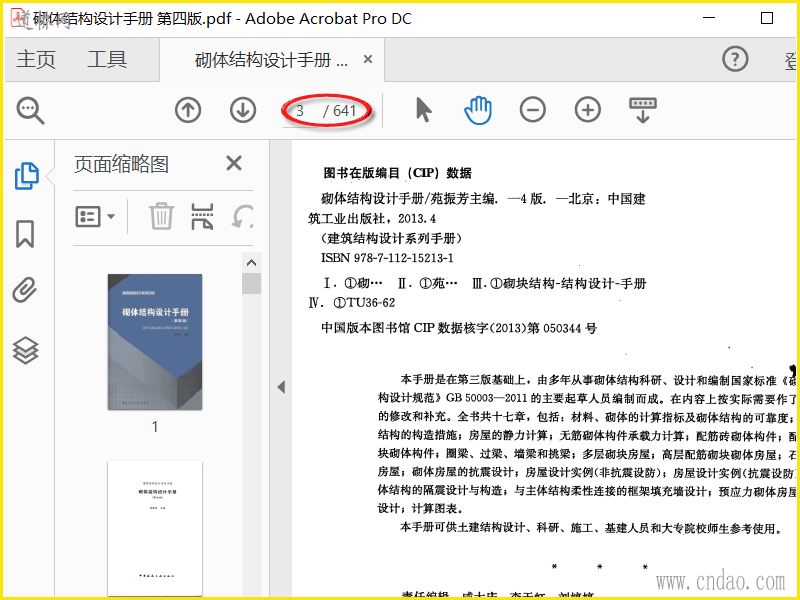Click the page number input field
800x600 pixels.
point(301,111)
